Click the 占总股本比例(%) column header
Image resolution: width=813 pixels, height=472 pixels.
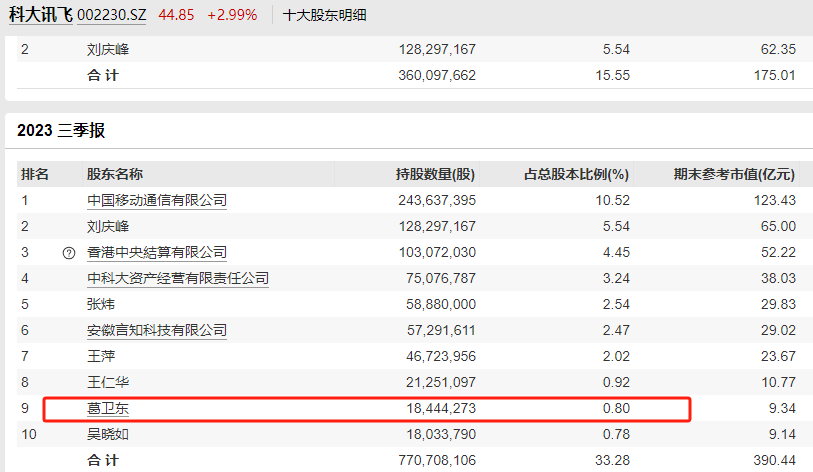(576, 174)
